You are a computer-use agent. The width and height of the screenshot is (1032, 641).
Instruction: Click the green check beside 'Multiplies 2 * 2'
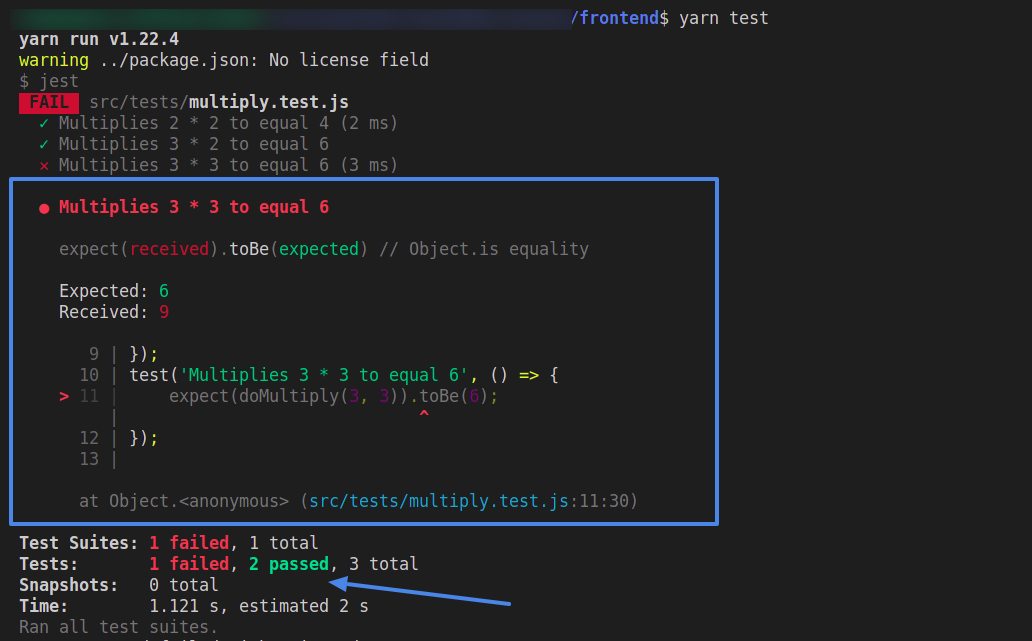(x=43, y=124)
